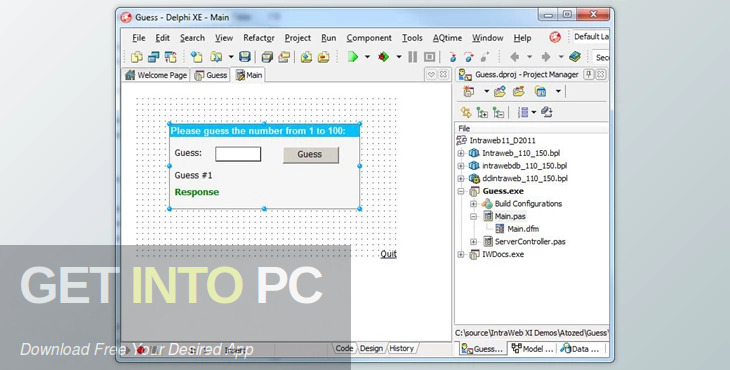The image size is (730, 370).
Task: Select the green Response label
Action: 196,192
